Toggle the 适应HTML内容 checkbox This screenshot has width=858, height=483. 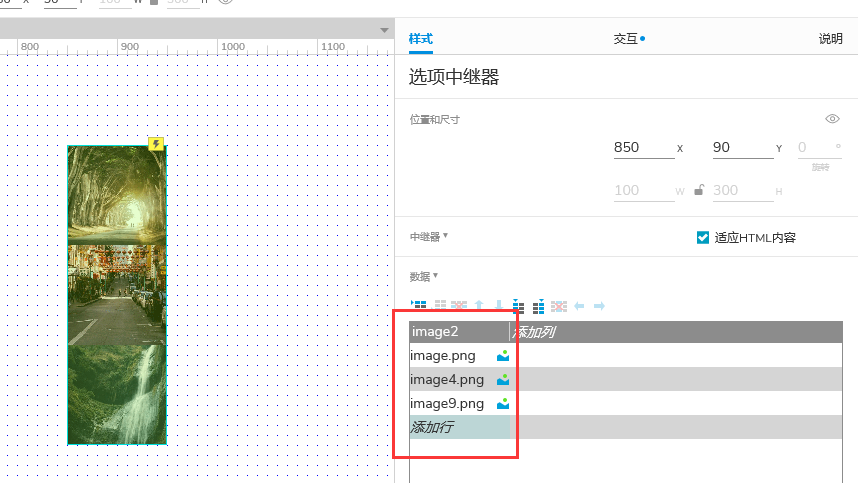pyautogui.click(x=703, y=237)
